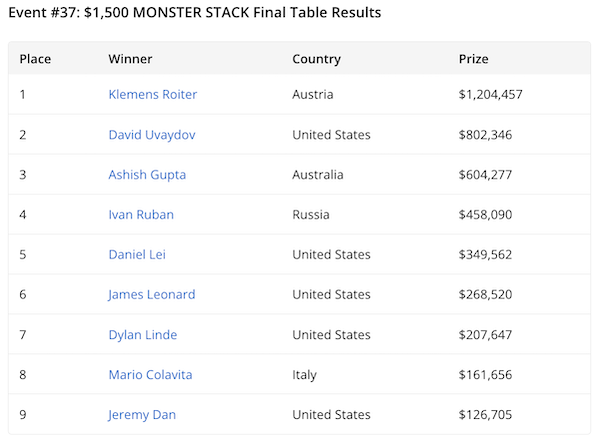Click the $1,204,457 first place prize
Image resolution: width=600 pixels, height=448 pixels.
490,94
